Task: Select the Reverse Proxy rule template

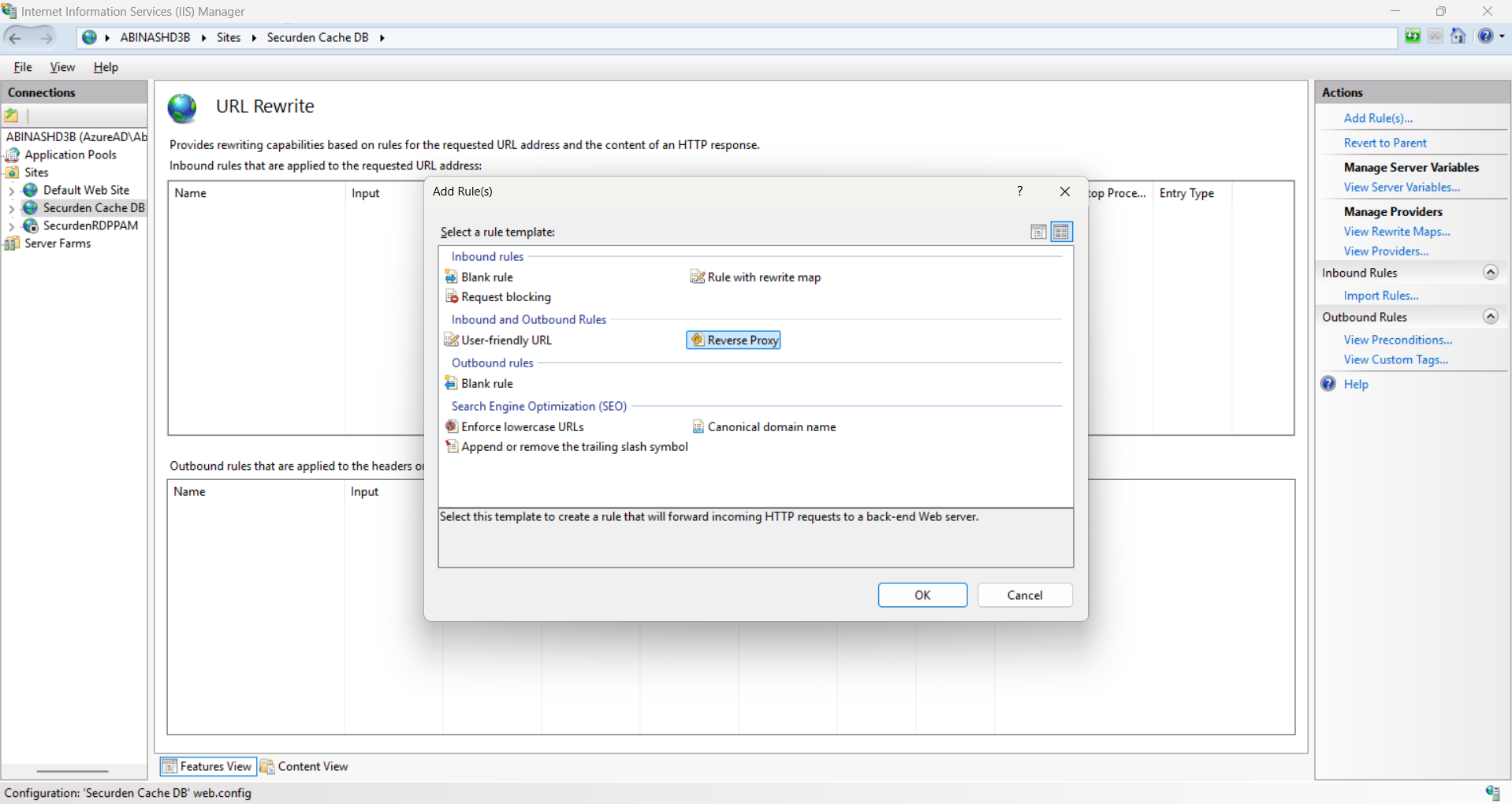Action: click(733, 340)
